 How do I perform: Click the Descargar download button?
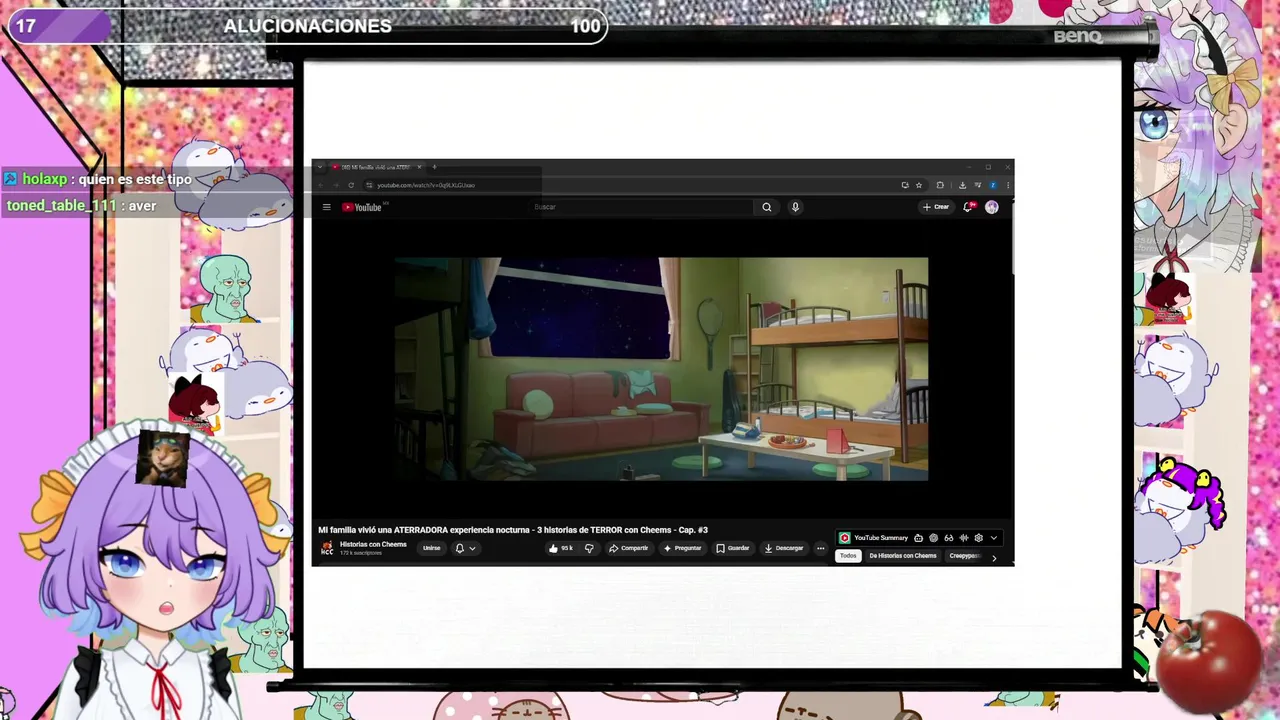pyautogui.click(x=784, y=548)
